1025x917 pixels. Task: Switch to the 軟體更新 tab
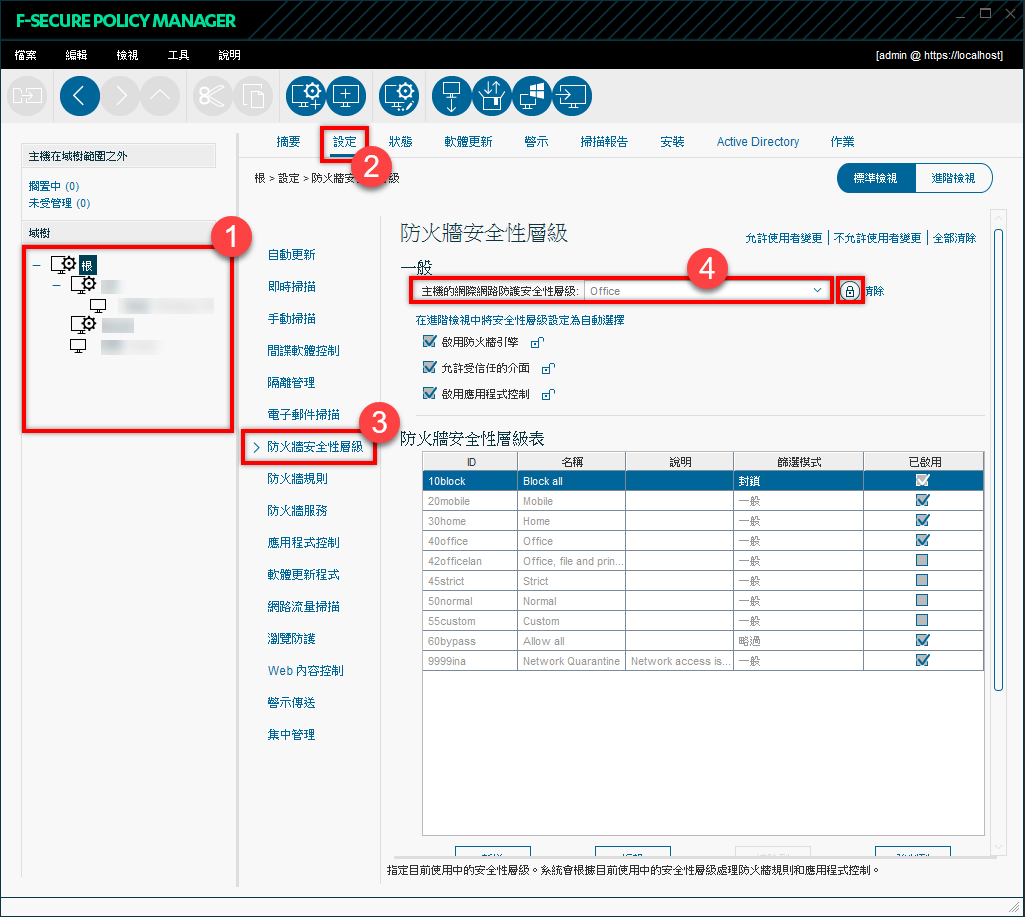[468, 142]
